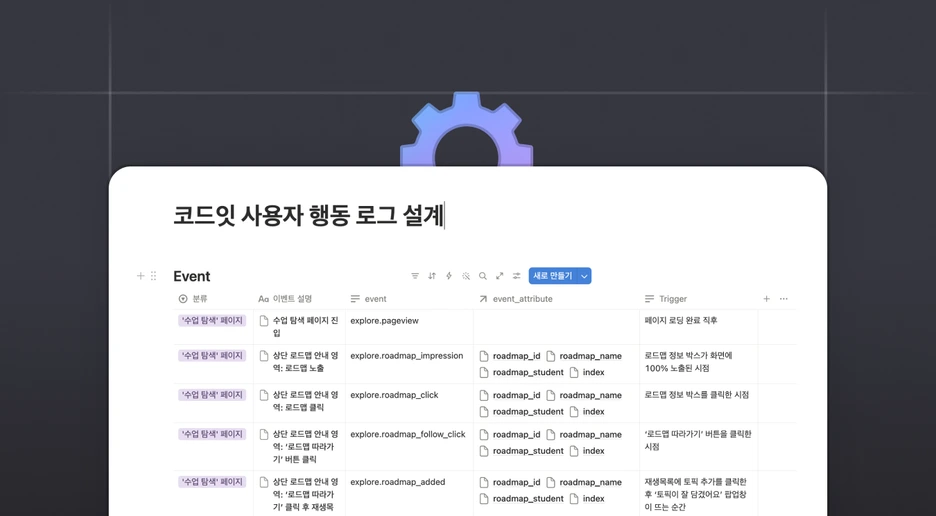
Task: Click the page icon beside 수업 탐색 페이지 진입
Action: (264, 321)
